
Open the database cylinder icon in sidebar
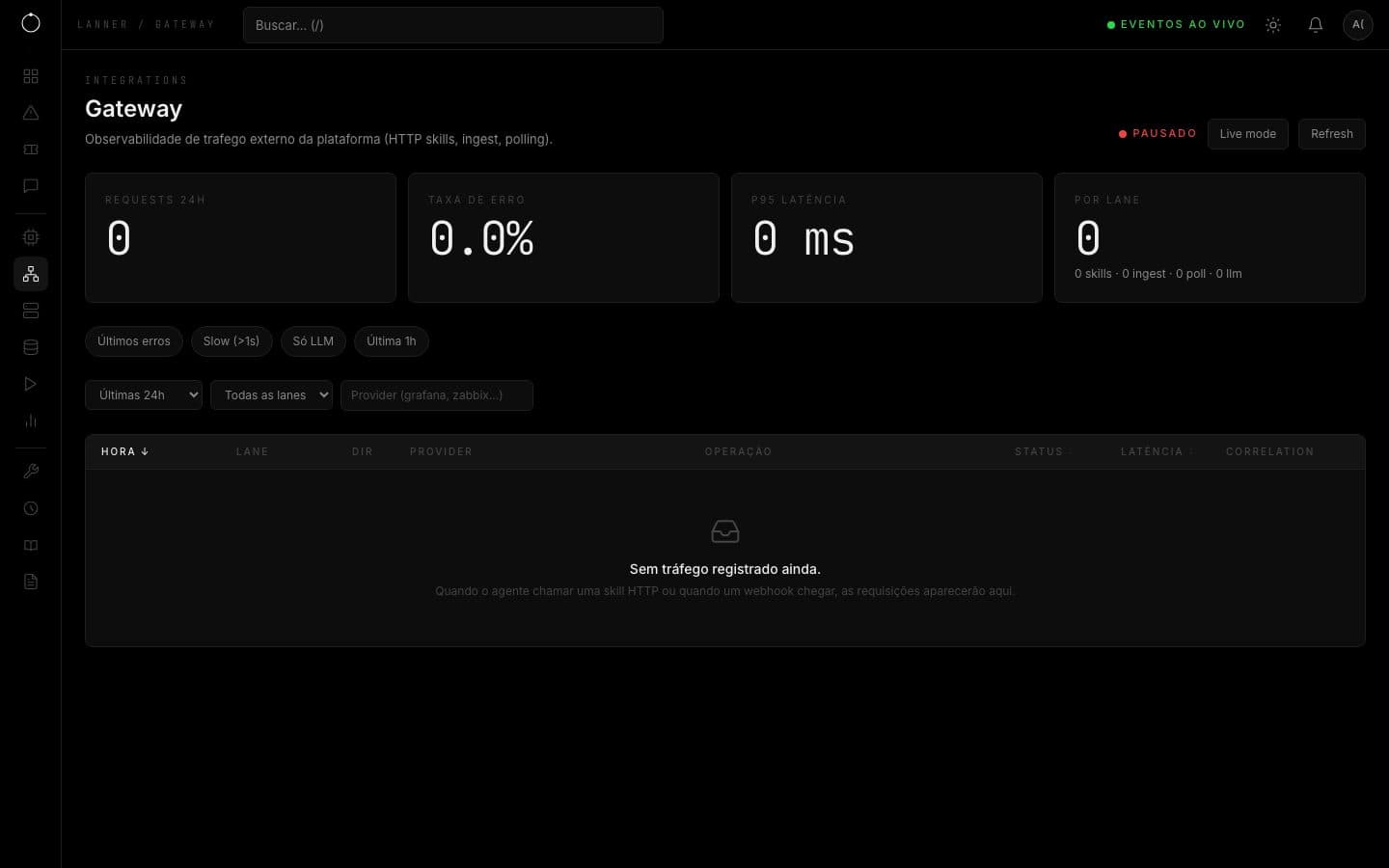[31, 347]
